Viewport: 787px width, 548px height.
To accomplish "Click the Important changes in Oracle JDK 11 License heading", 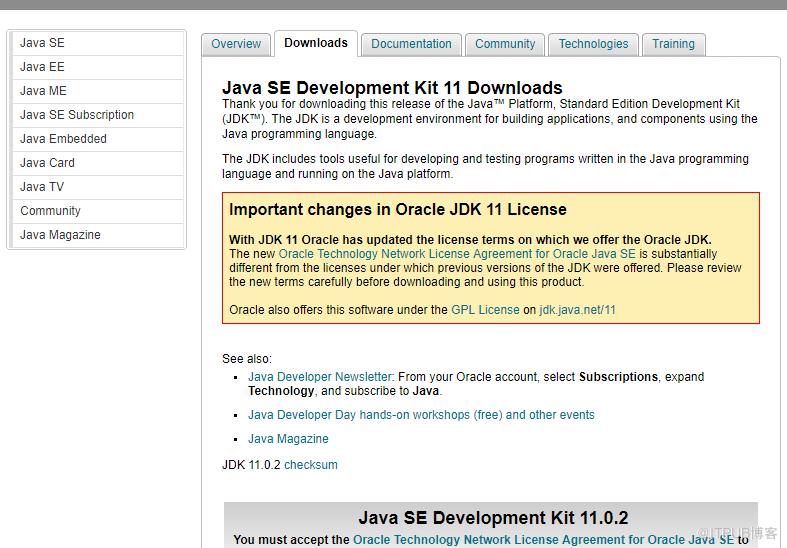I will tap(398, 209).
